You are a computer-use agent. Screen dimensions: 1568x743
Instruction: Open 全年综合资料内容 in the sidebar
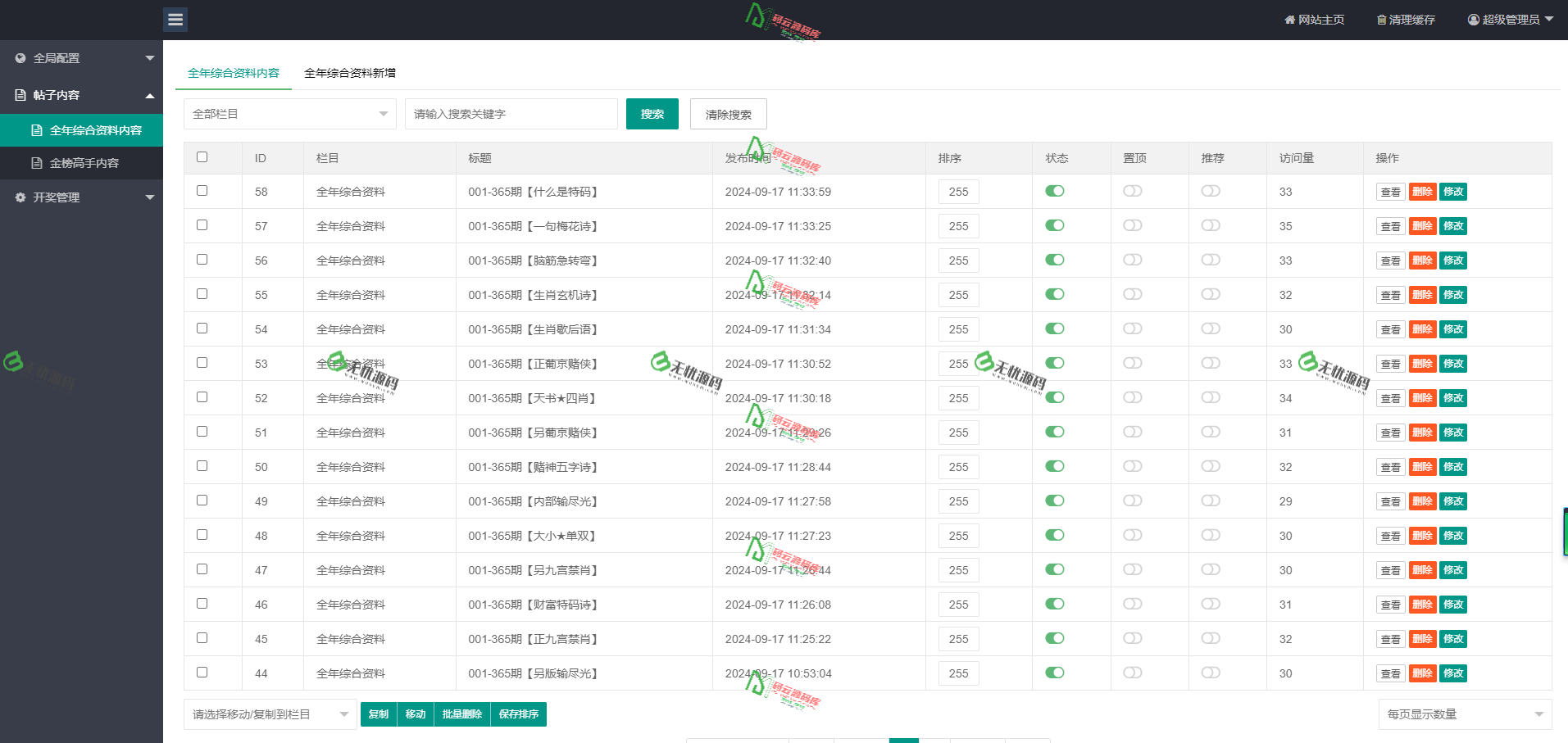tap(95, 130)
